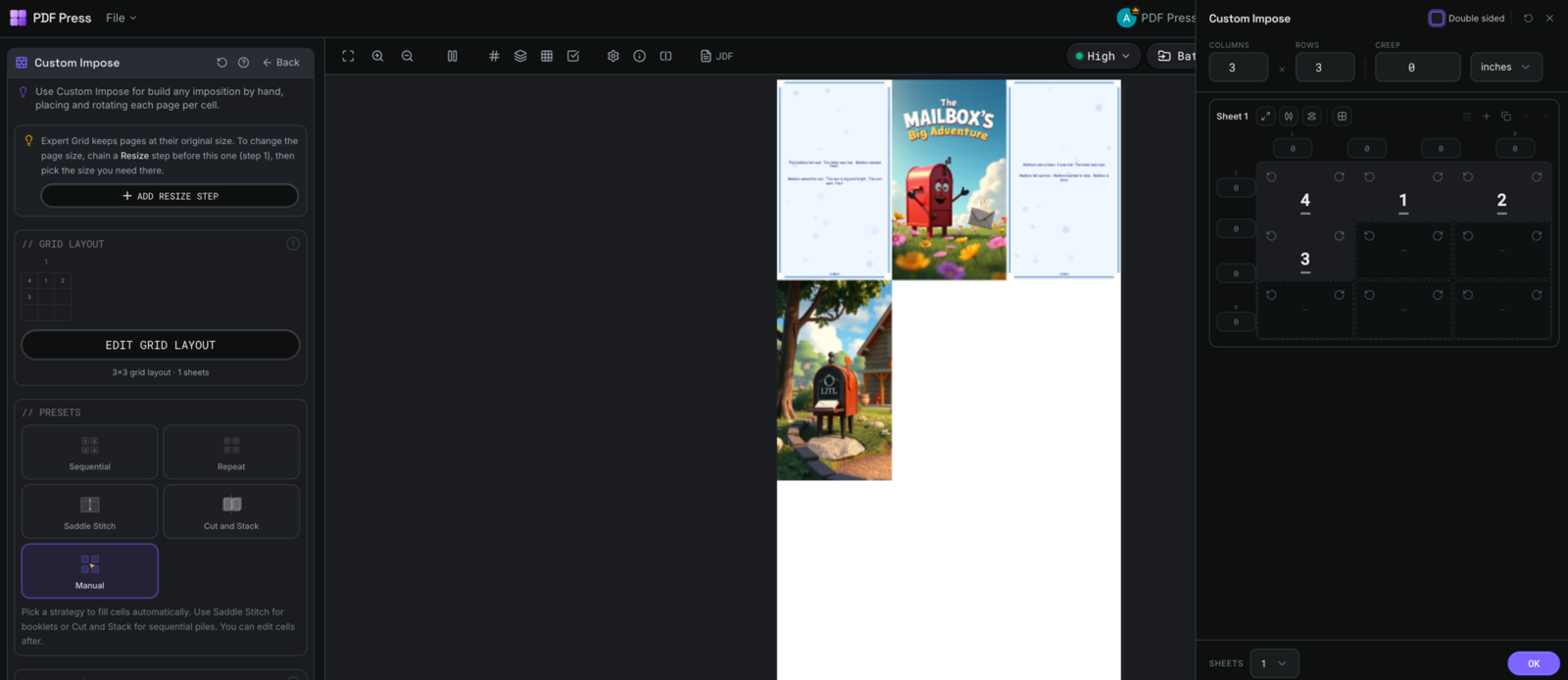
Task: Rotate cell 3 counter-clockwise
Action: pos(1271,236)
